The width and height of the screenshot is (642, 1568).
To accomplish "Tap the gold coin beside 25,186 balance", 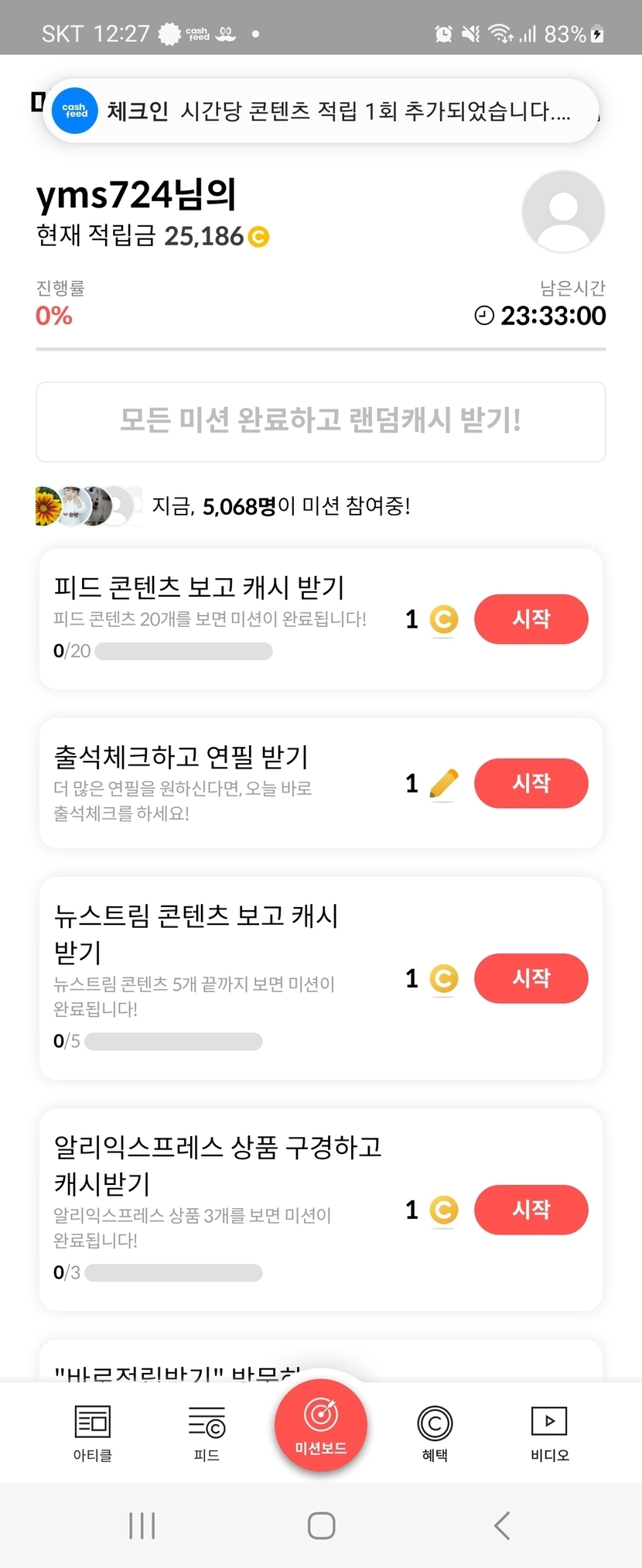I will [258, 236].
